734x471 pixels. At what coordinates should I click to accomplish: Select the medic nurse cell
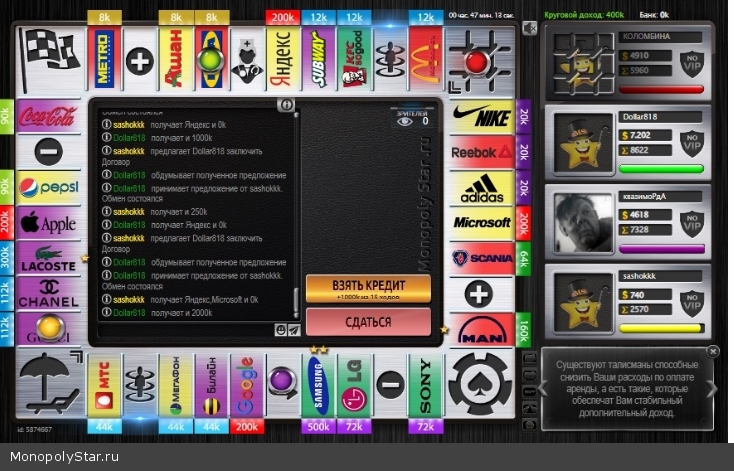pos(247,59)
